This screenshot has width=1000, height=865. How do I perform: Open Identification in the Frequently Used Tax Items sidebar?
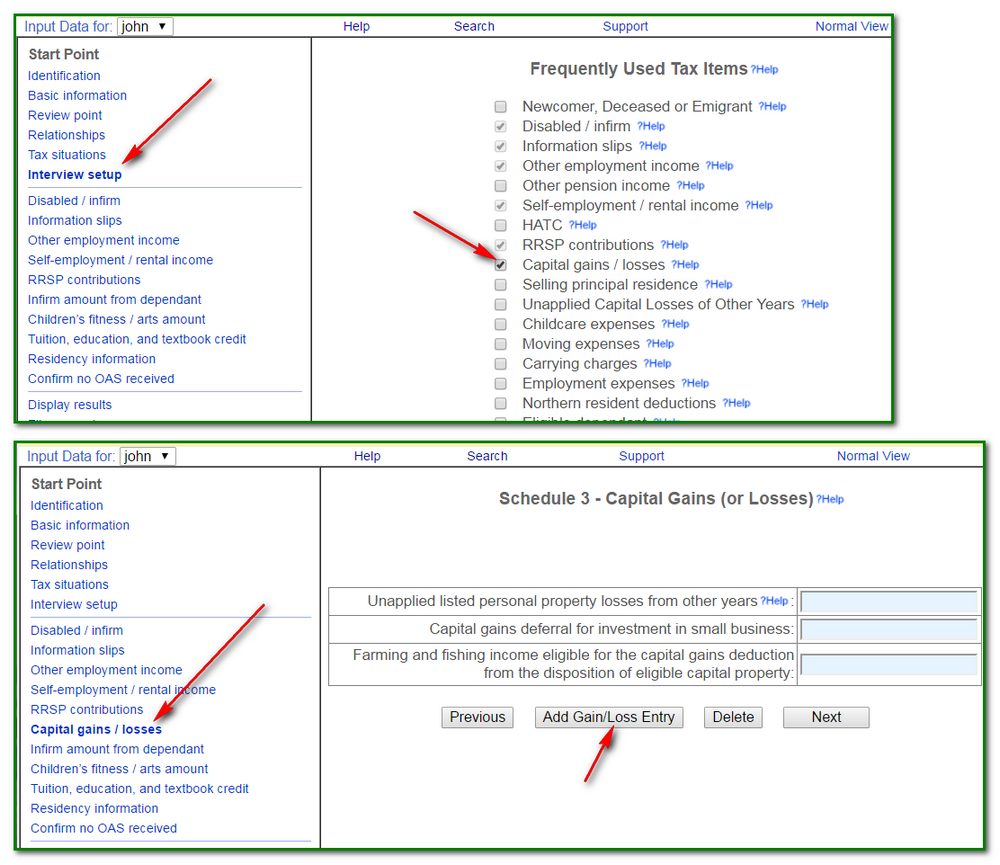coord(64,76)
